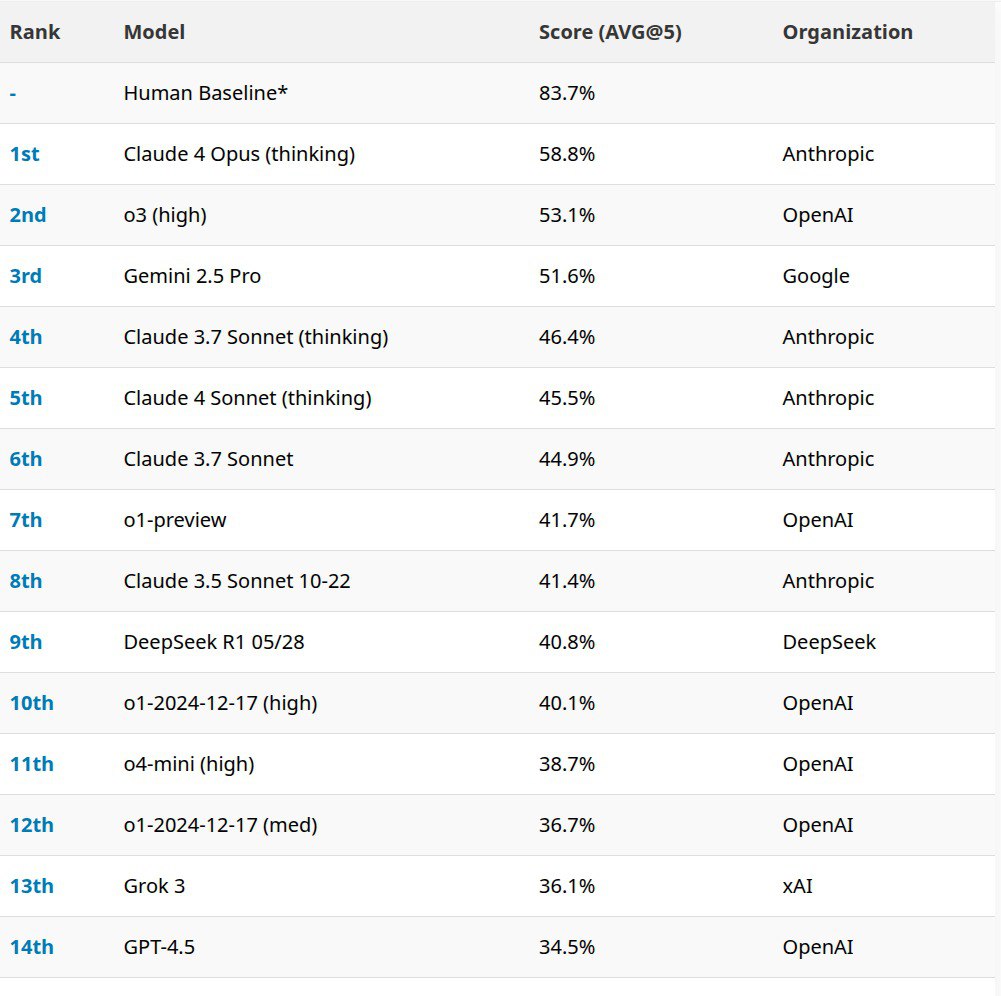Click the xAI organization cell
1001x996 pixels.
798,886
